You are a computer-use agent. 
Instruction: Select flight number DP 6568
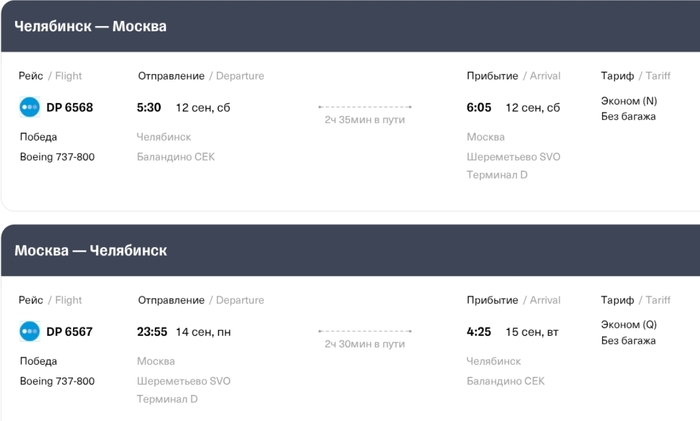coord(70,107)
